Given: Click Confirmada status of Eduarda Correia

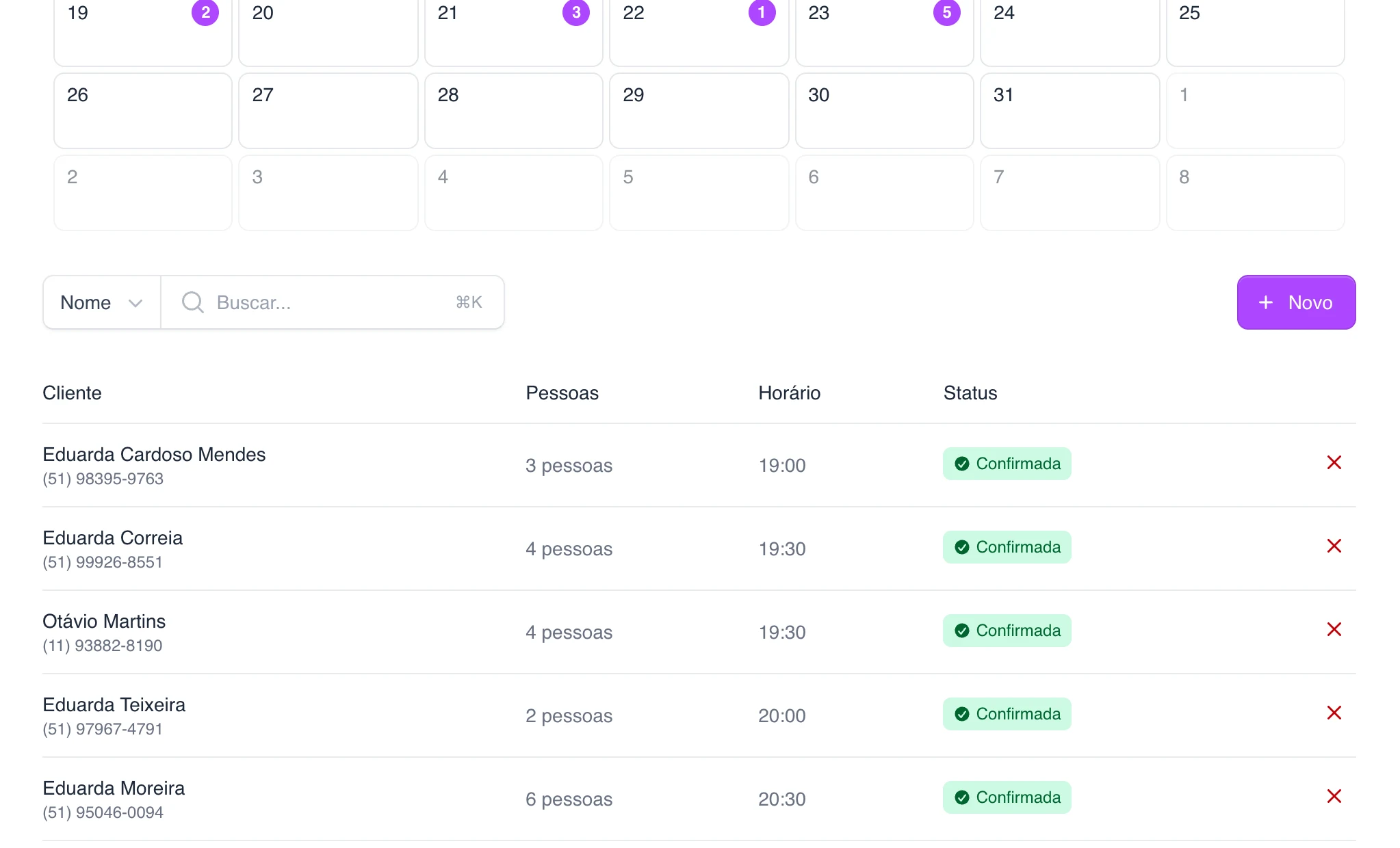Looking at the screenshot, I should click(x=1007, y=547).
